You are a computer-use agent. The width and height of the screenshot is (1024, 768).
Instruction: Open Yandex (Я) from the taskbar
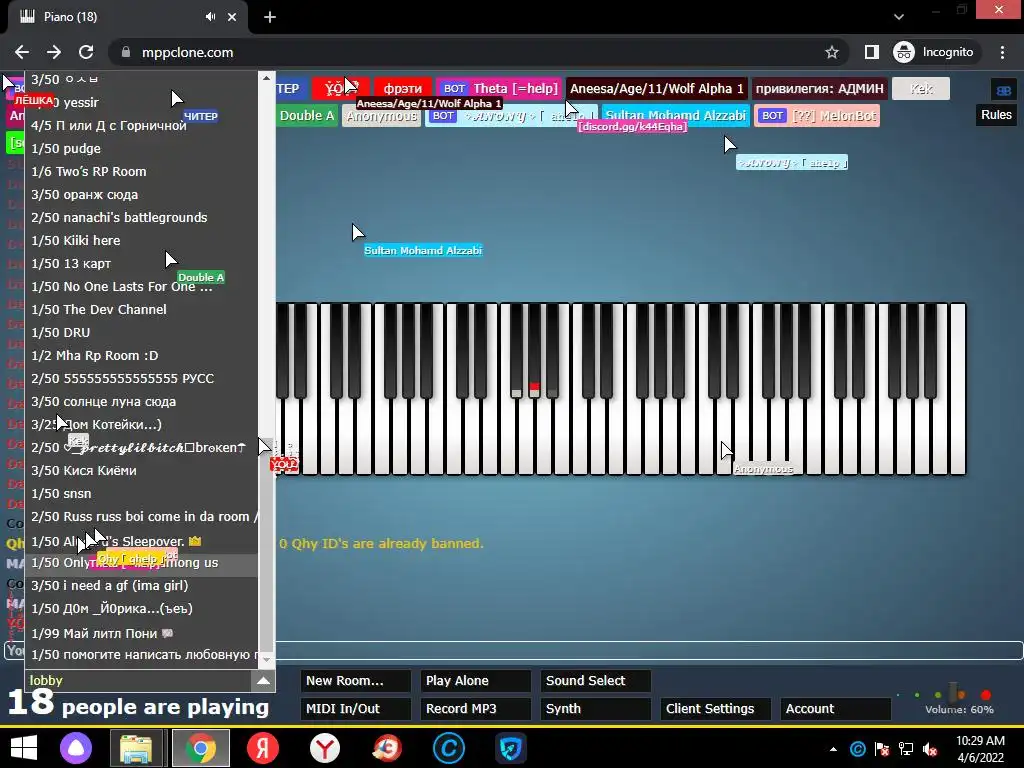click(x=263, y=748)
